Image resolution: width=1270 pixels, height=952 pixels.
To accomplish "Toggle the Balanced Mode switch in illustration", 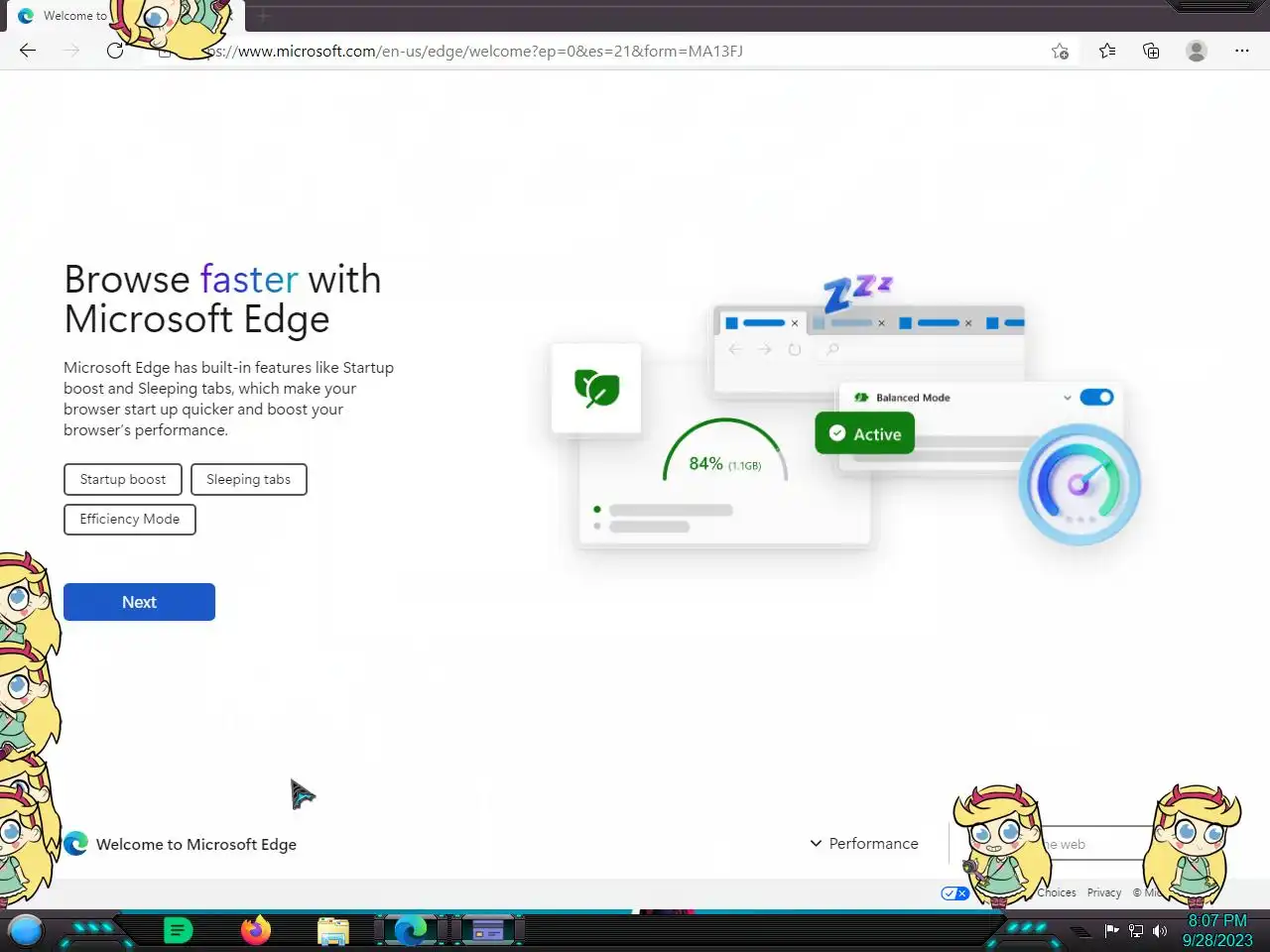I will [1096, 397].
